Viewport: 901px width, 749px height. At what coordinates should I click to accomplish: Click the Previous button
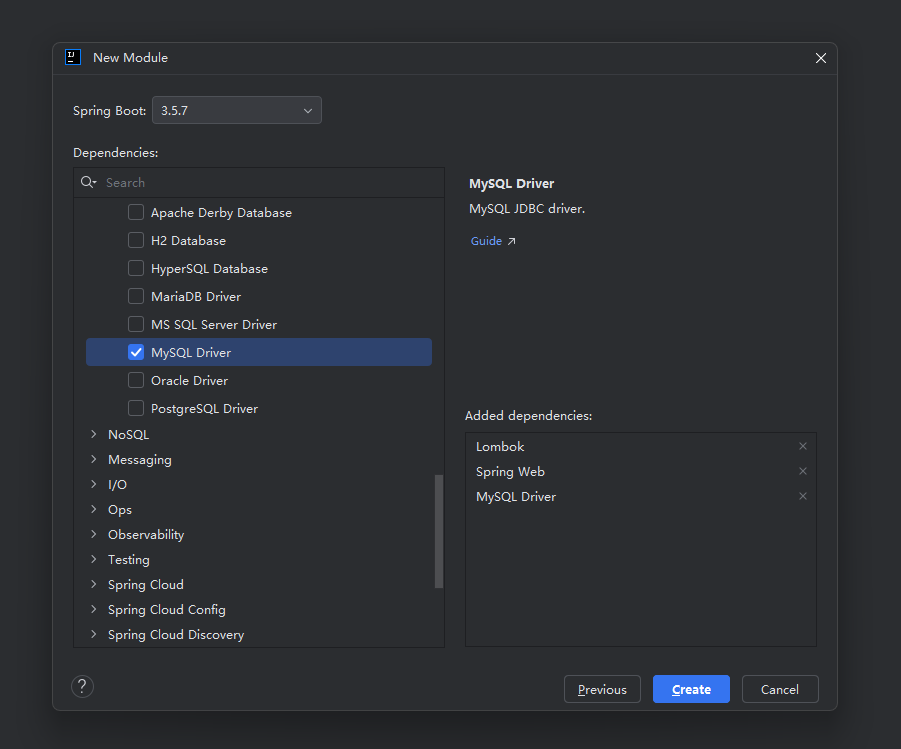(602, 689)
